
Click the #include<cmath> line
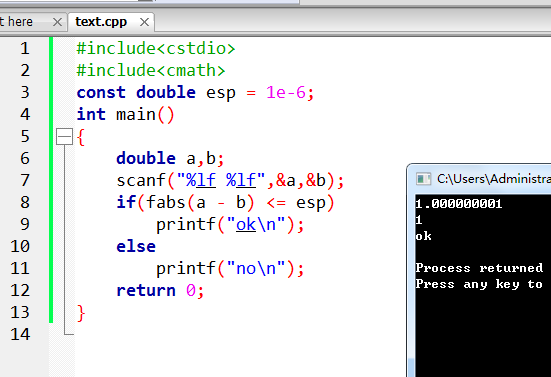pos(151,71)
